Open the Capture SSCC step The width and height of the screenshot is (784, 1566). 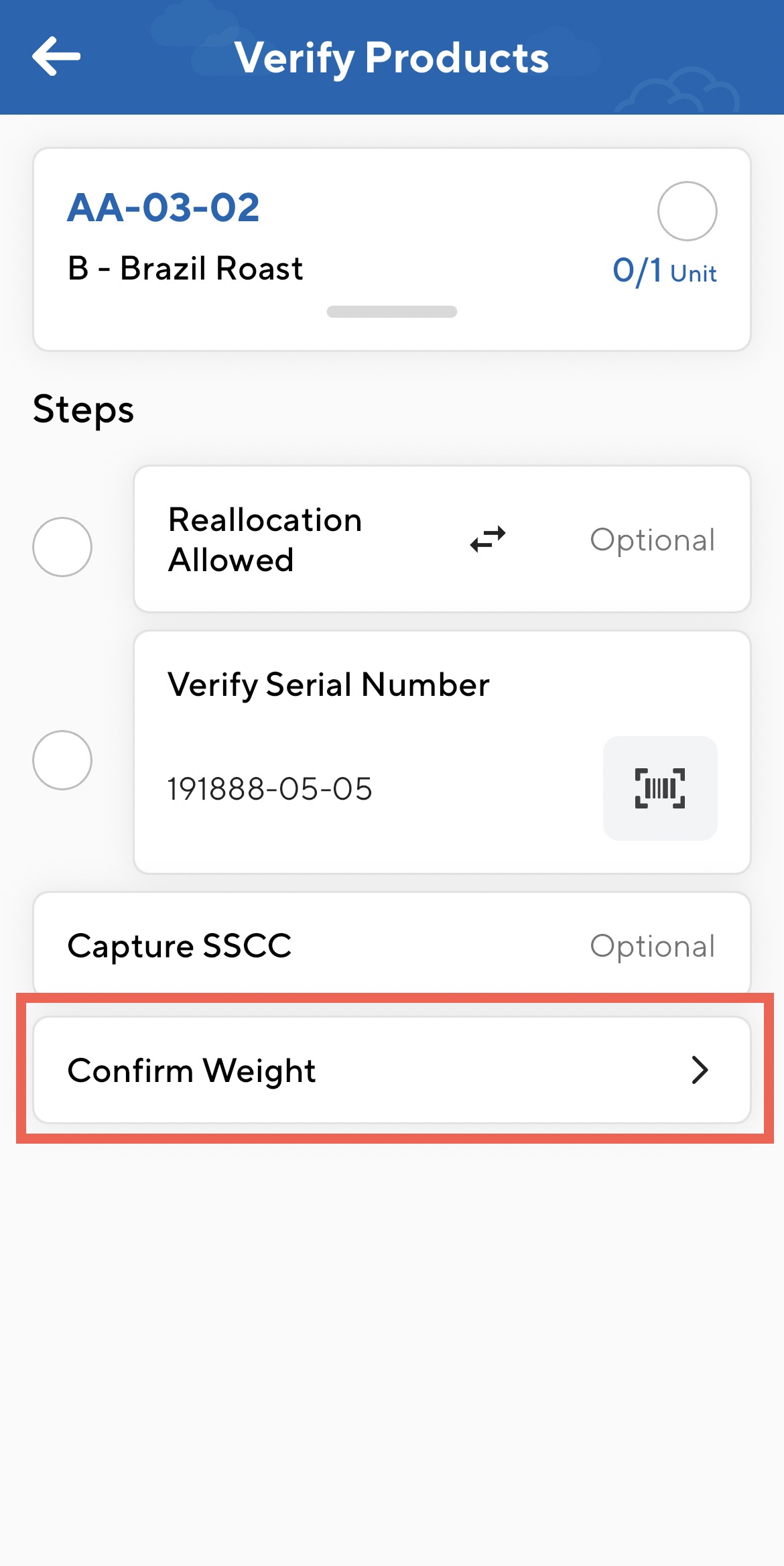[x=392, y=945]
